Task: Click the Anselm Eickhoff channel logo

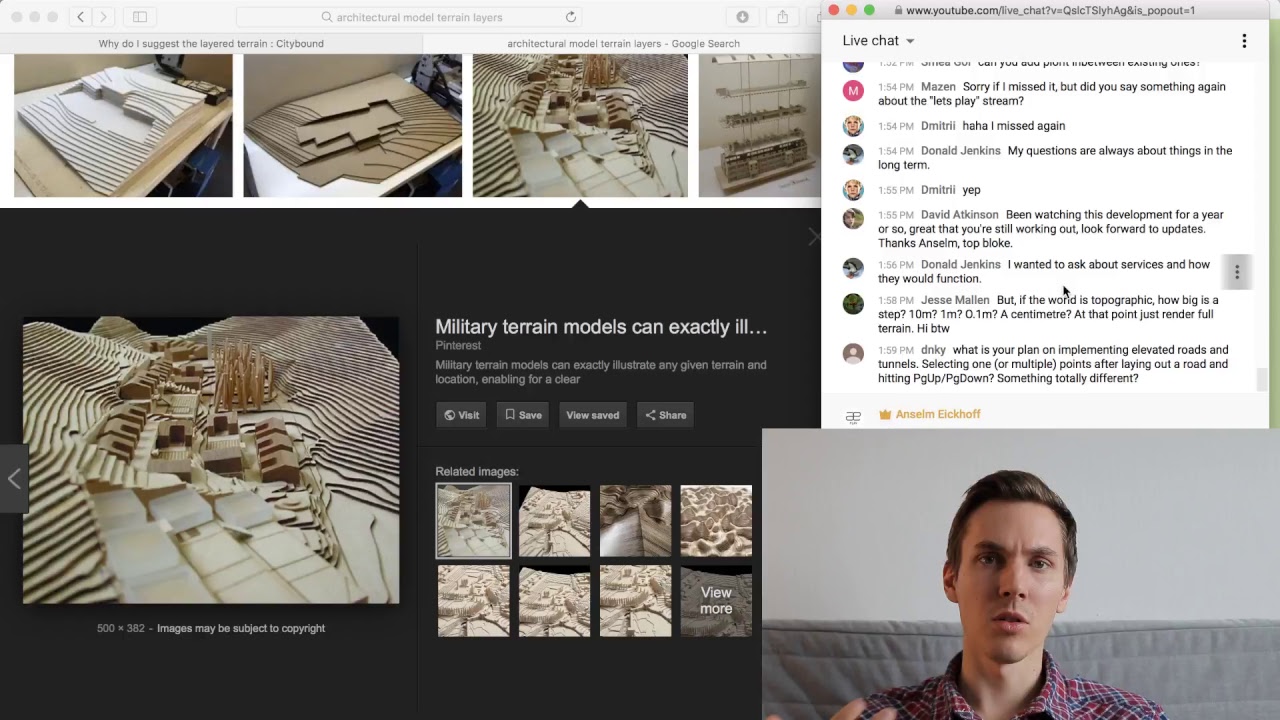Action: tap(853, 418)
